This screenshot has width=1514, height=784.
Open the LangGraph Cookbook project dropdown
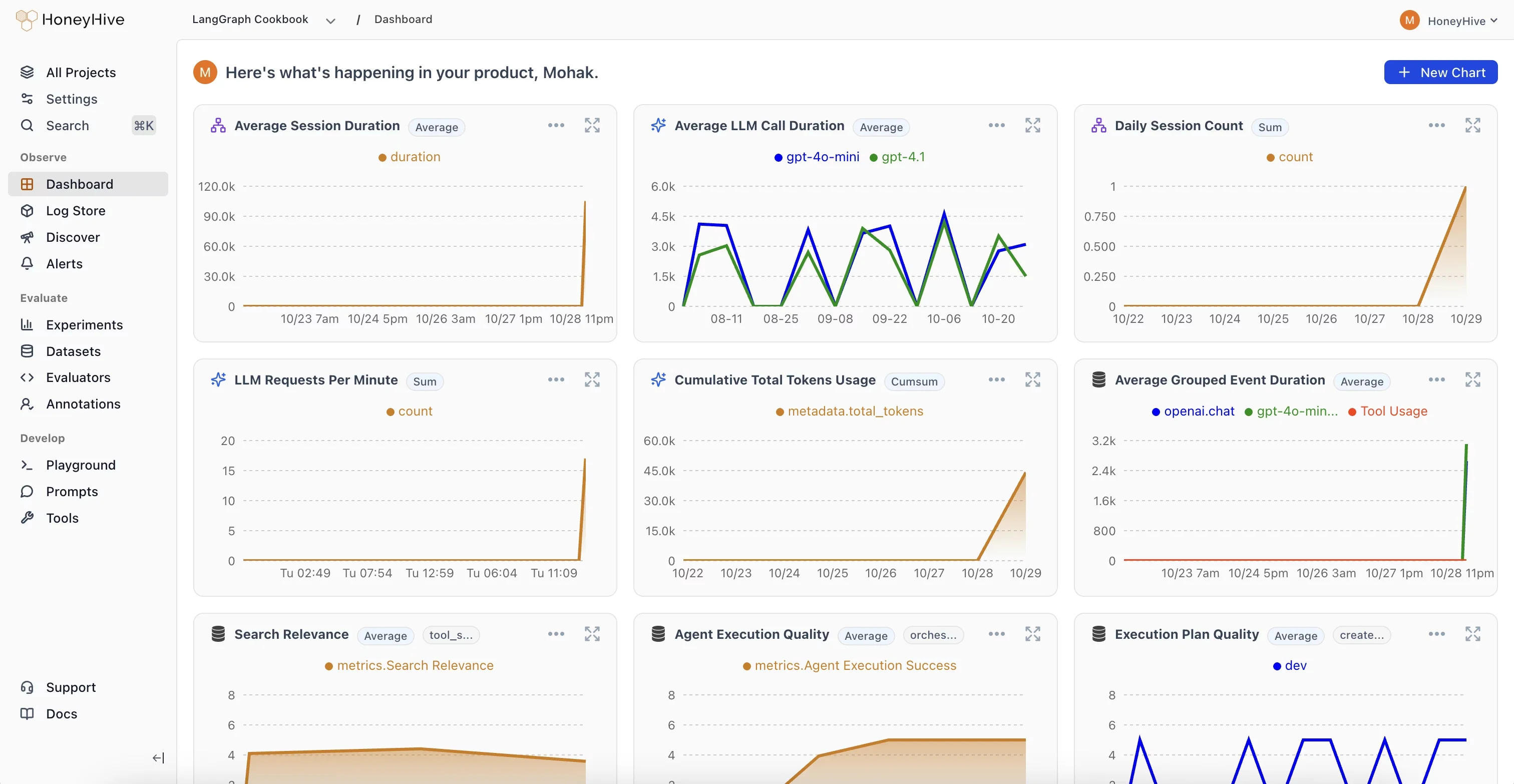pyautogui.click(x=330, y=20)
